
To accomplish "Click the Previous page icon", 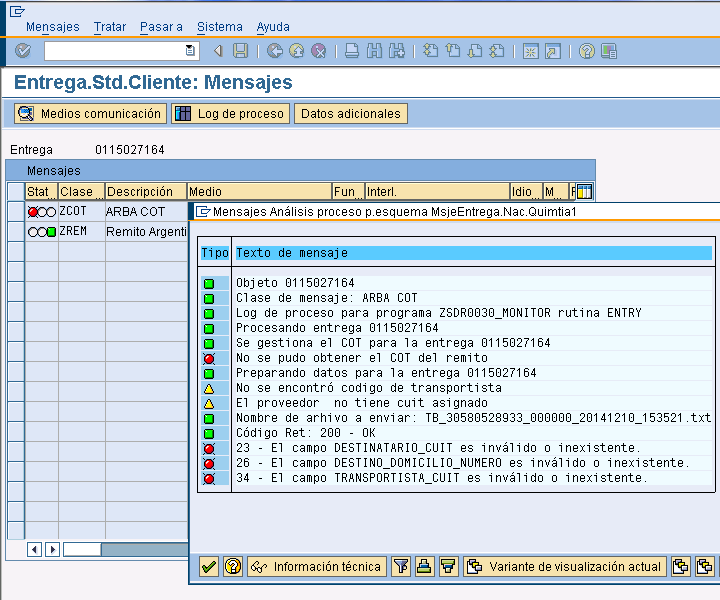I will coord(453,50).
